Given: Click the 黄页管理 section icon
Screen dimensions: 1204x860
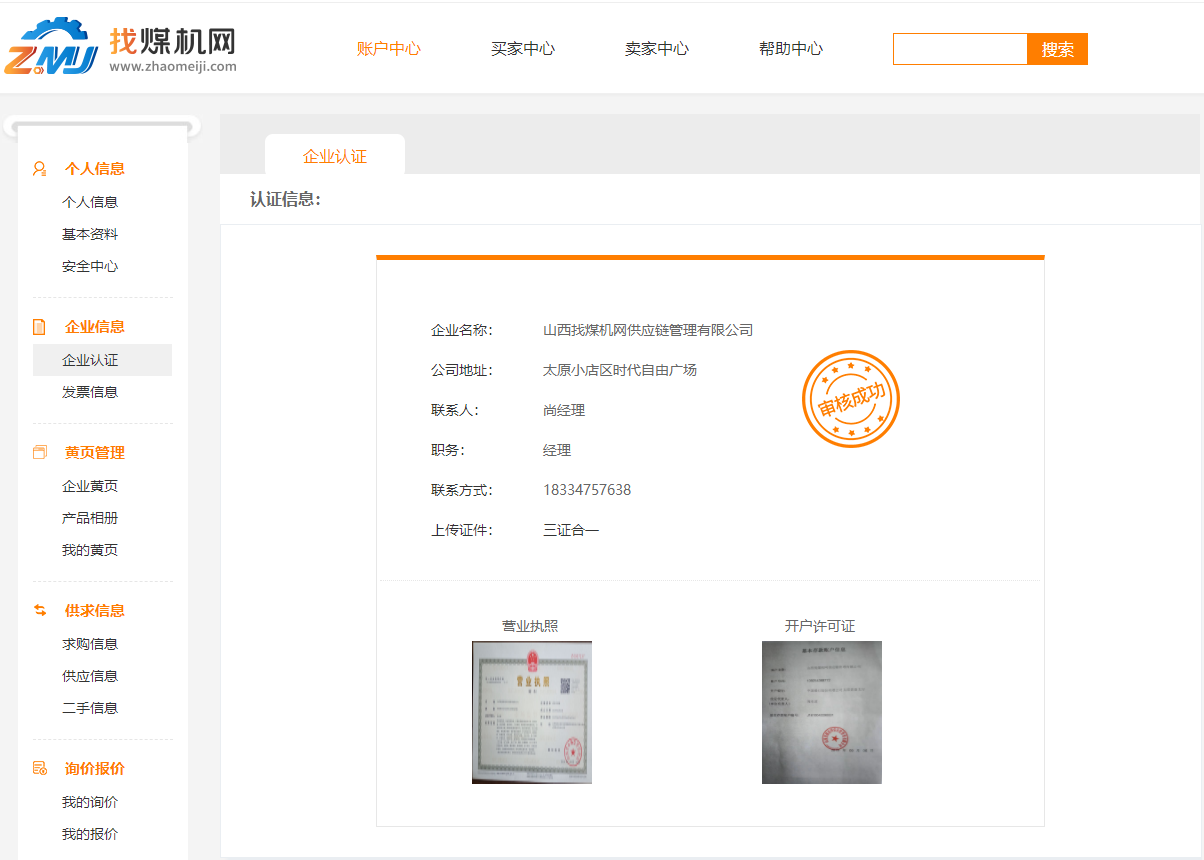Looking at the screenshot, I should tap(40, 453).
